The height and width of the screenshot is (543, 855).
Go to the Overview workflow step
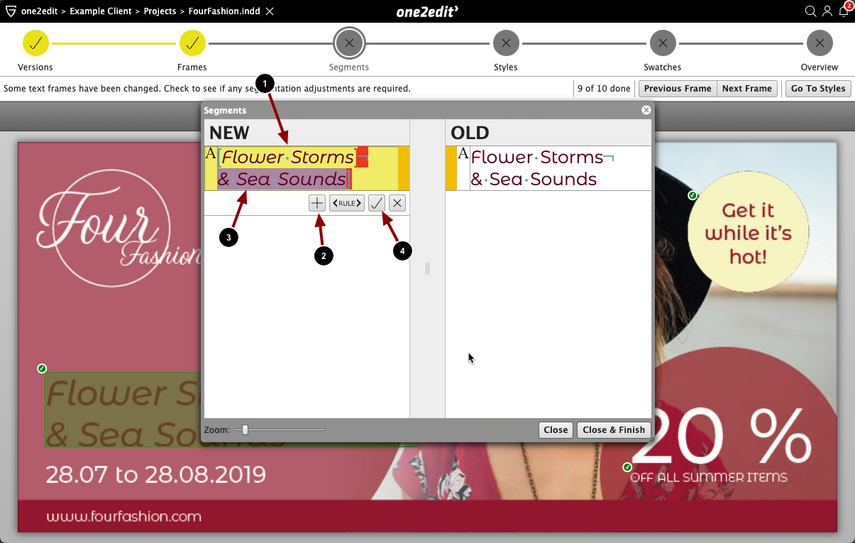(x=820, y=43)
